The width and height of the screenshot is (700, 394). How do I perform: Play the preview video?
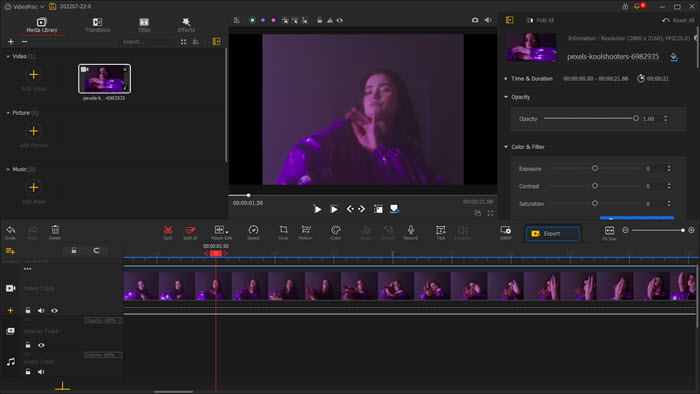point(317,209)
